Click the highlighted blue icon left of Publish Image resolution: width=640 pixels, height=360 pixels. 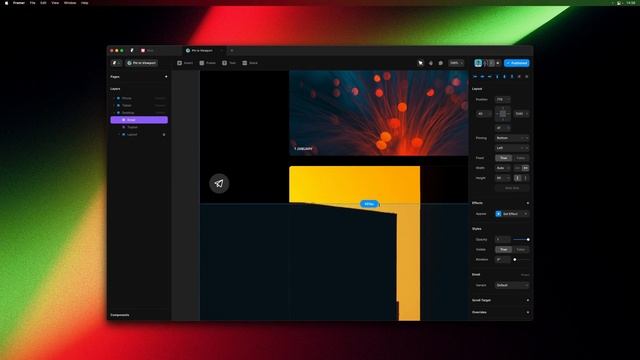(478, 63)
